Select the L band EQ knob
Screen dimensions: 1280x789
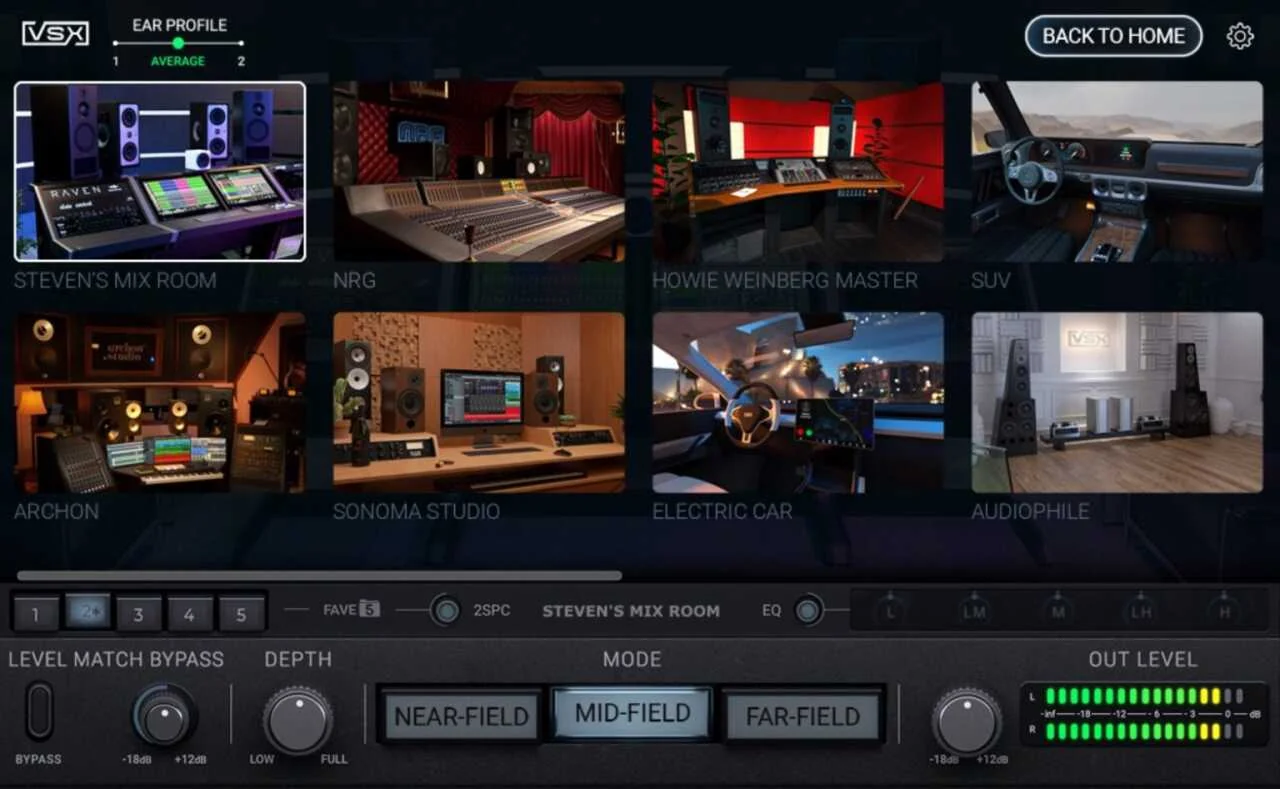click(x=890, y=610)
